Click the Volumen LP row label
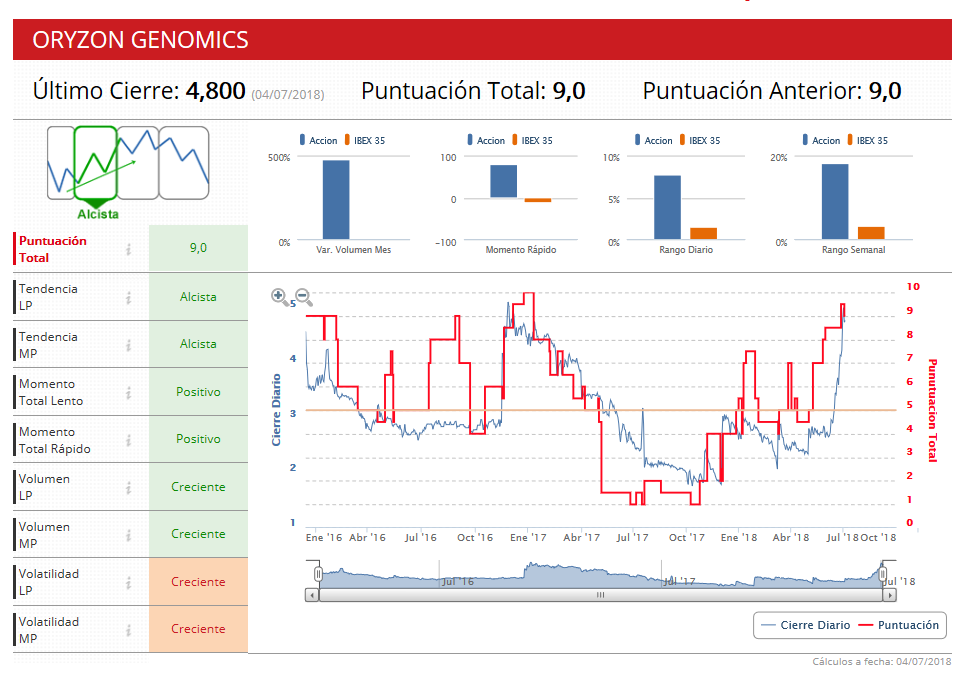 pos(44,487)
